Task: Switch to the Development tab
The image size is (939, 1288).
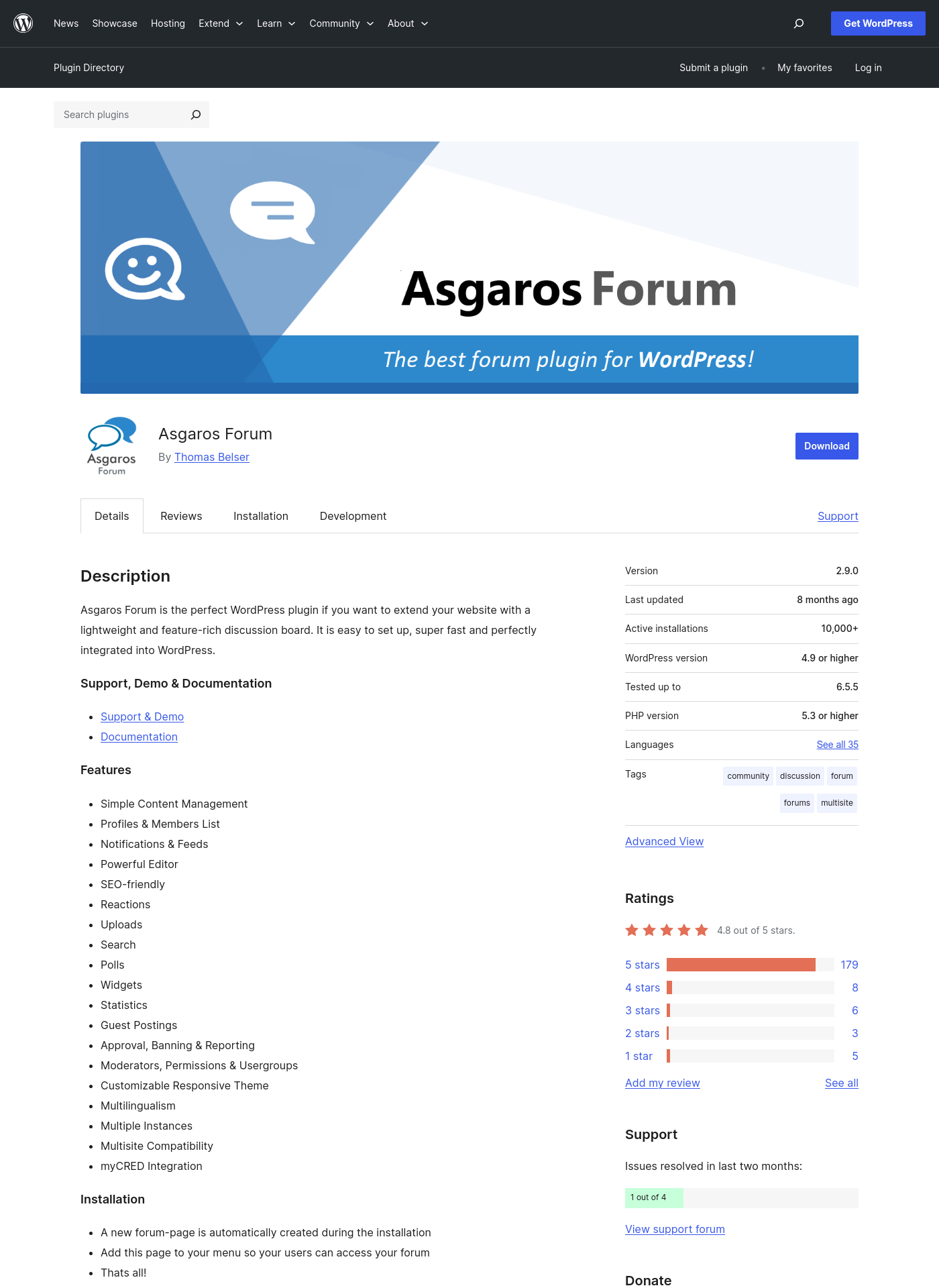Action: pyautogui.click(x=353, y=516)
